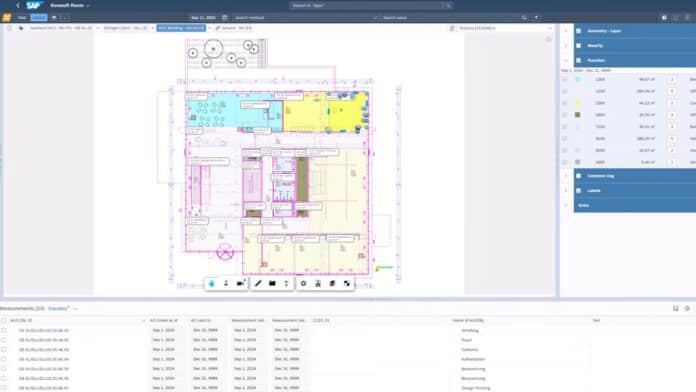
Task: Click the circle settings icon in the floating toolbar
Action: (x=304, y=283)
